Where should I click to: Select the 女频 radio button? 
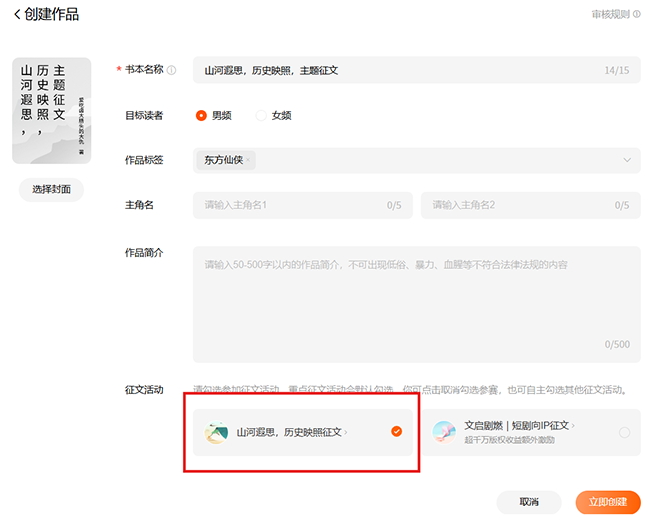(x=262, y=115)
